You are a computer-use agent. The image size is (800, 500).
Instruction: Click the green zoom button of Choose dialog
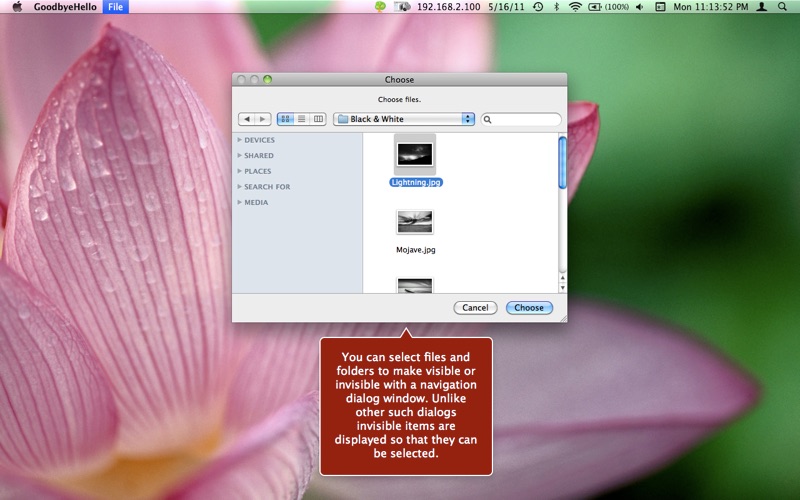coord(267,80)
